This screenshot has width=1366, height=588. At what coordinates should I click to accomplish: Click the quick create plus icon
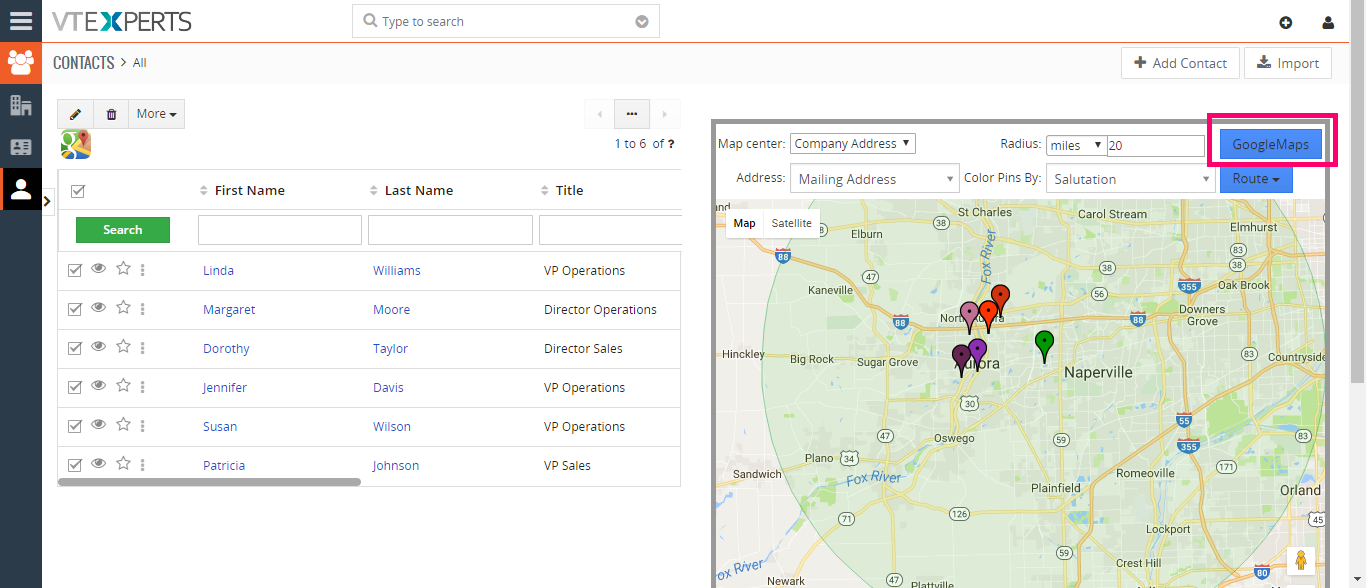[1286, 22]
